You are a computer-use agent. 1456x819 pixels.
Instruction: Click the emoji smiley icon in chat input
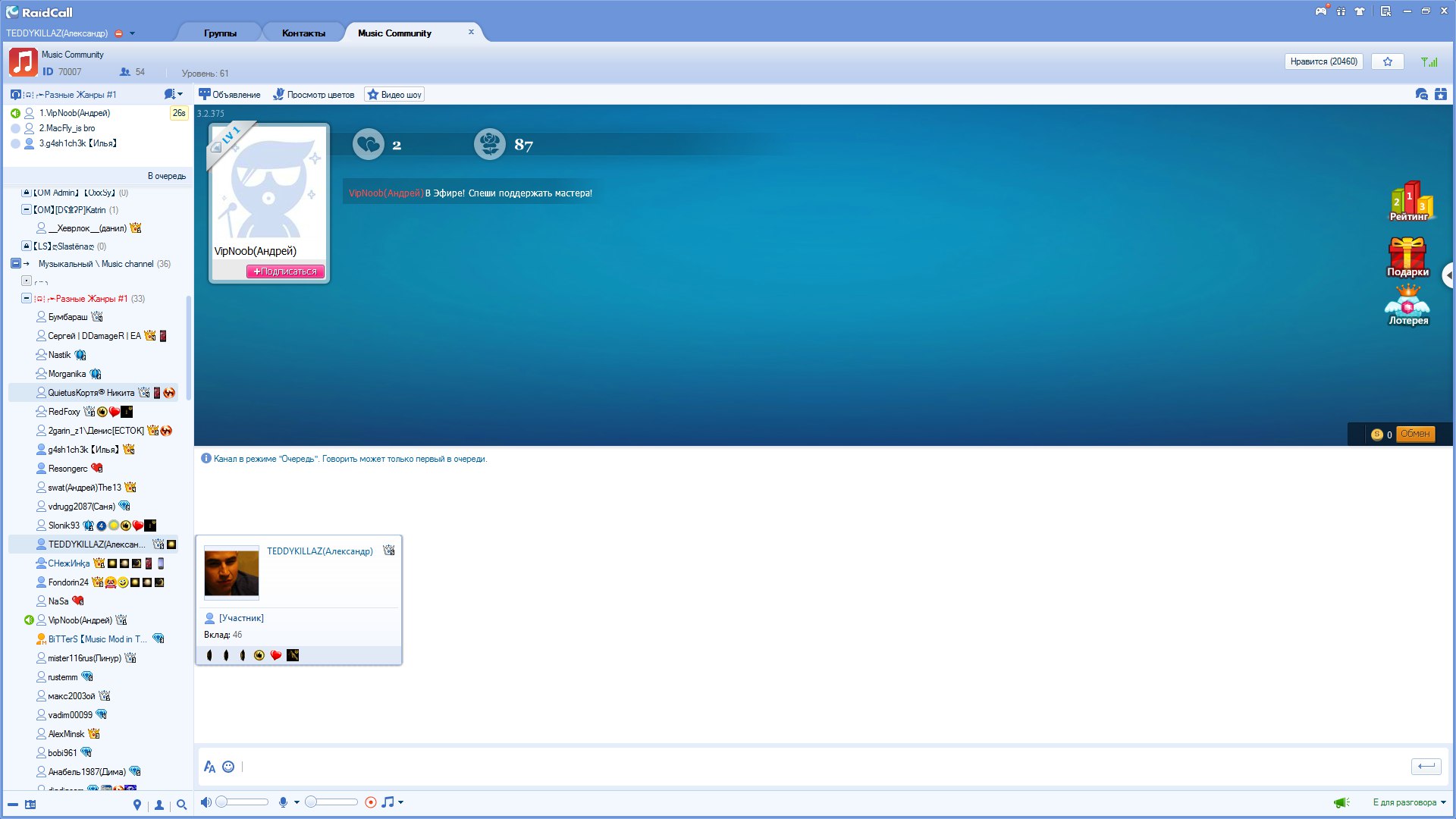click(x=228, y=767)
